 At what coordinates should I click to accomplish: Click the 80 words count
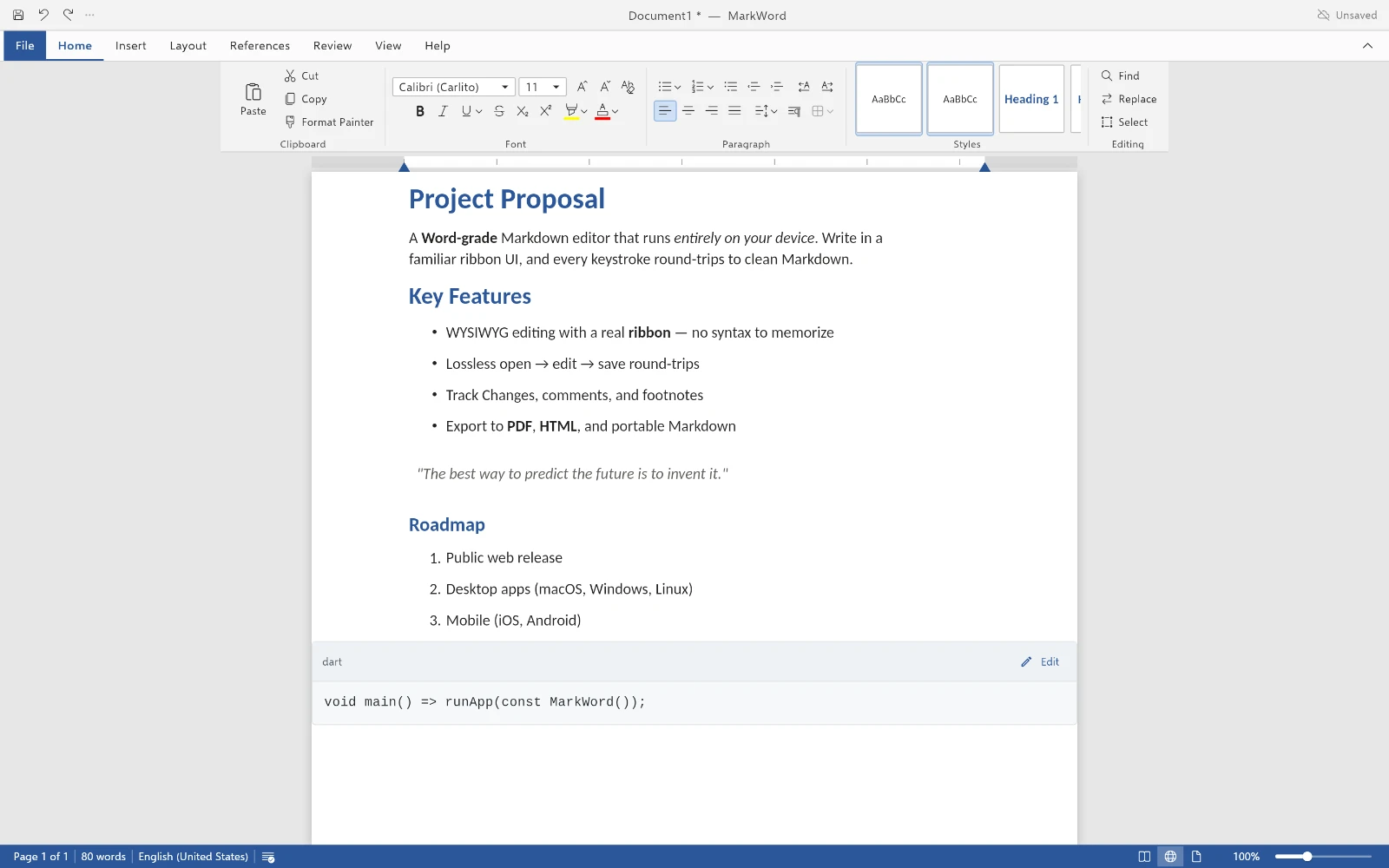[103, 857]
